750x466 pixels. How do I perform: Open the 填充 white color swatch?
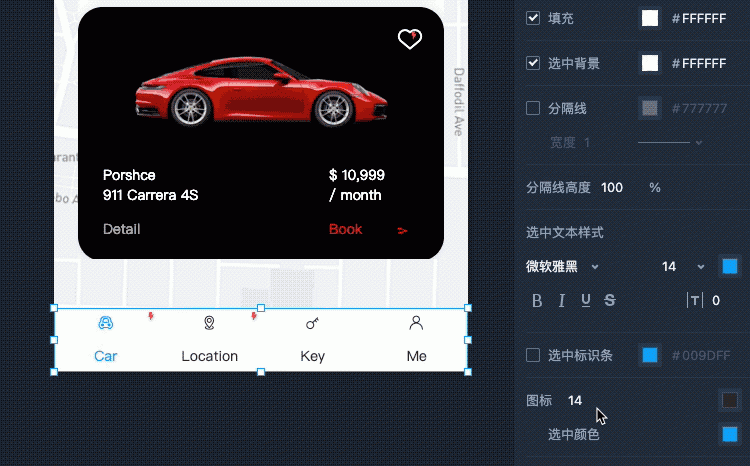(x=650, y=18)
